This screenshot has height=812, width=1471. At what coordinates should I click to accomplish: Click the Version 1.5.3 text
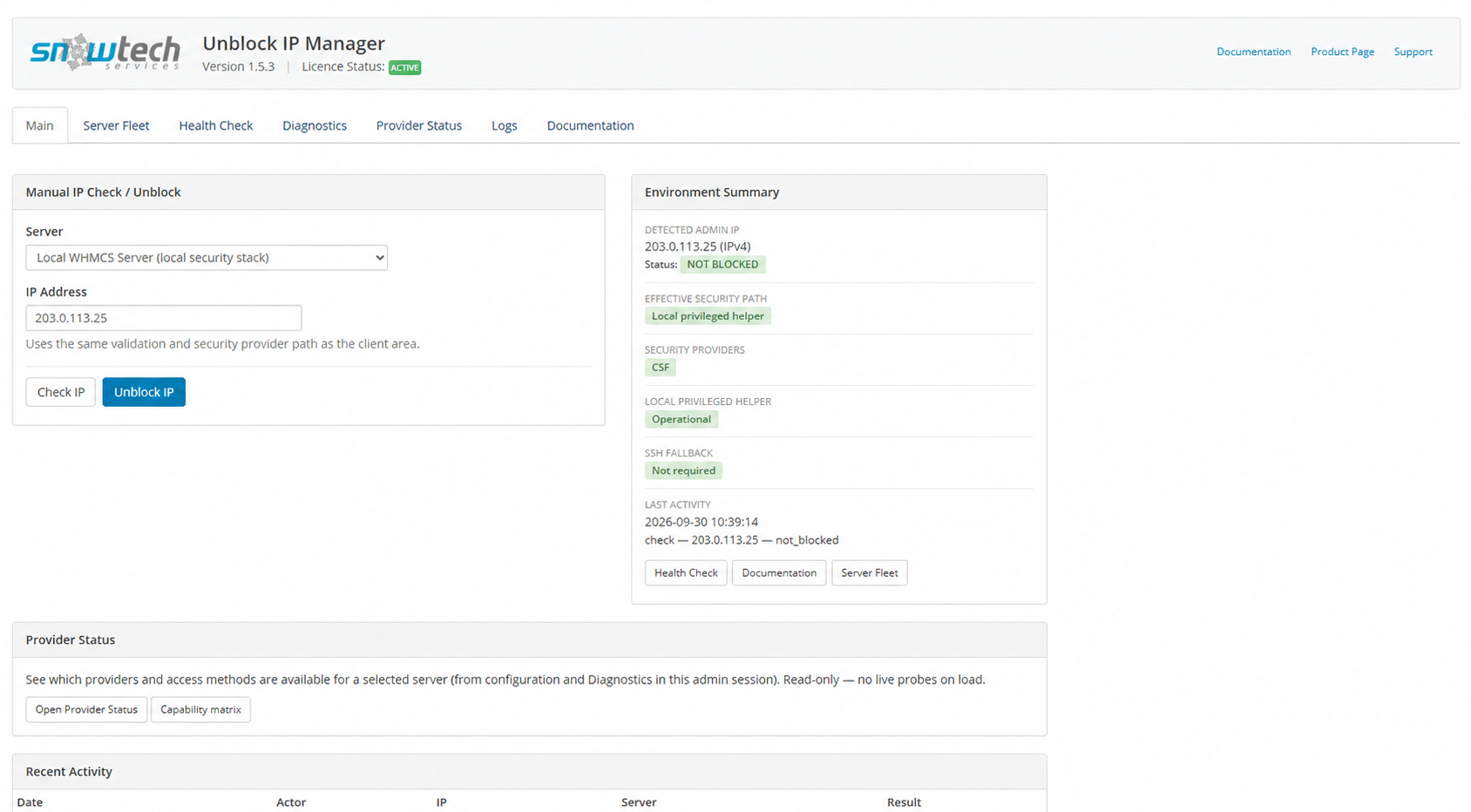238,66
